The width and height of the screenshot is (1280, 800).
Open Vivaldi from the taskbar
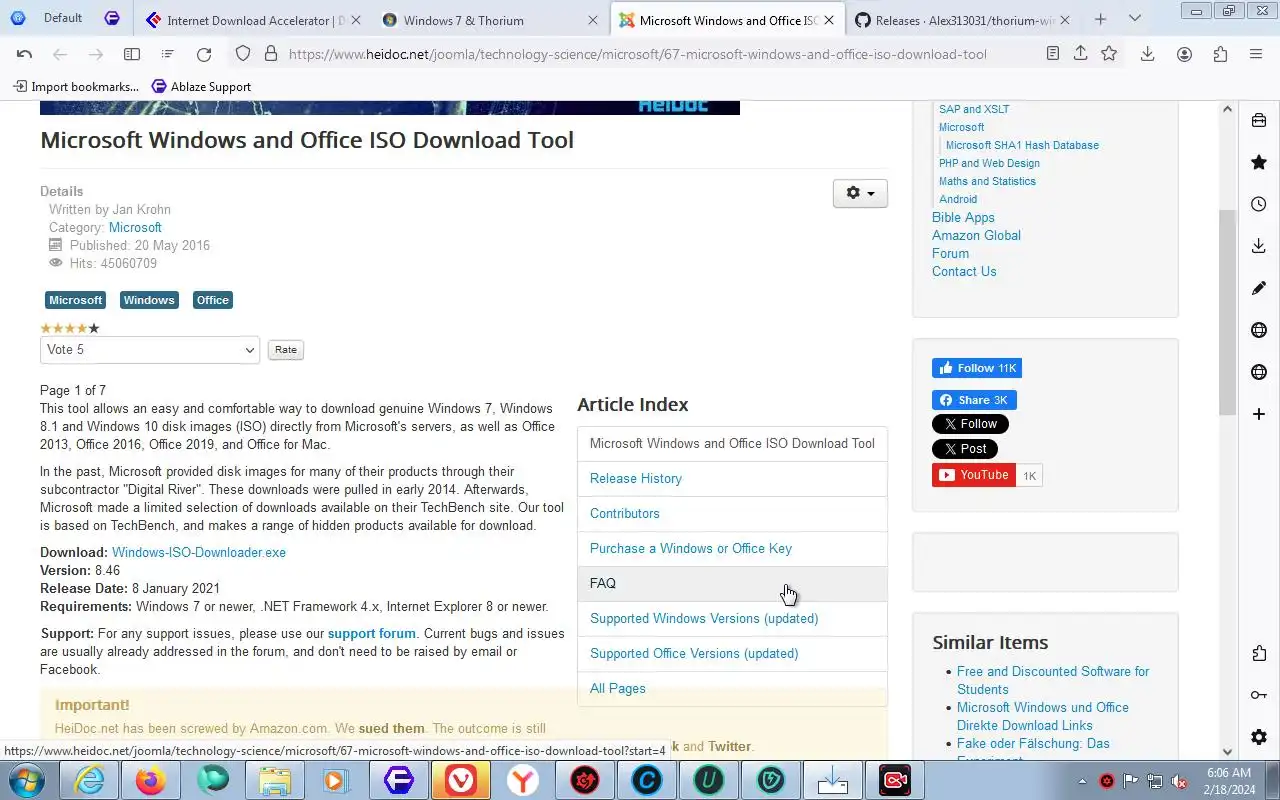[461, 780]
